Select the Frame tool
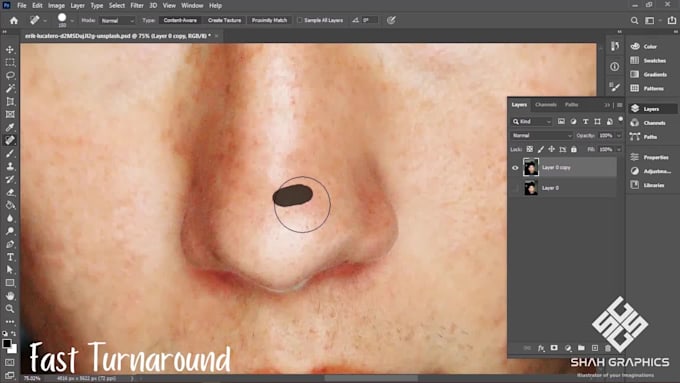680x383 pixels. [x=10, y=115]
